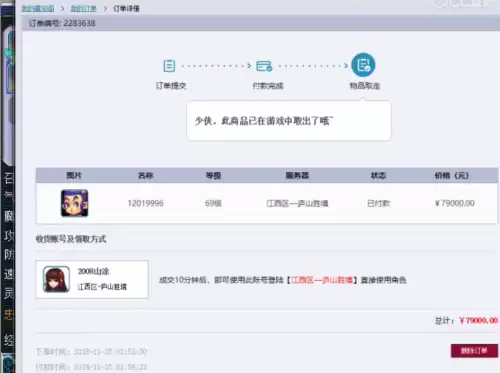
Task: Select the order number 订单编号: 2283638
Action: [x=62, y=23]
